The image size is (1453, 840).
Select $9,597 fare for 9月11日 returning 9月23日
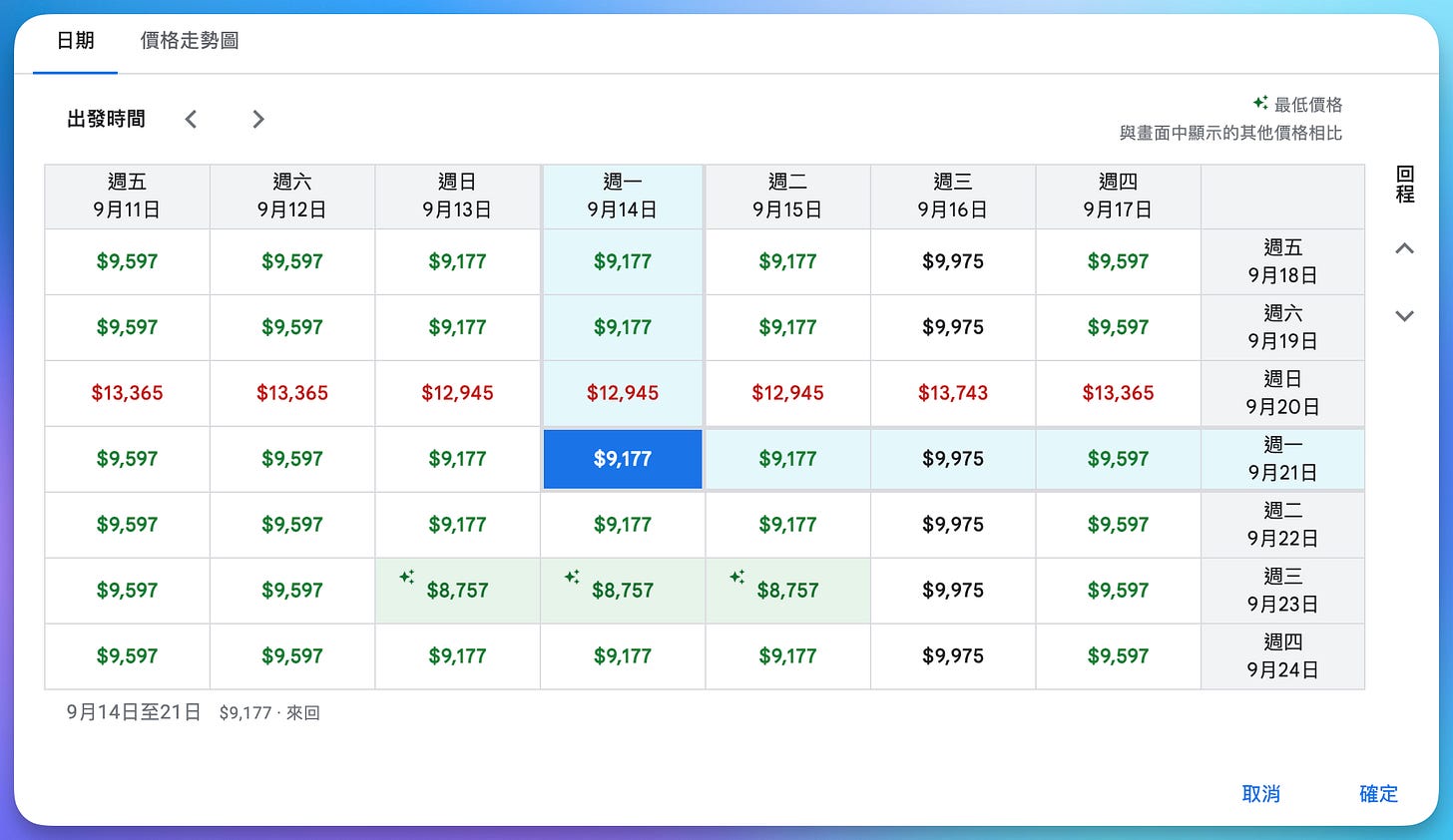128,591
